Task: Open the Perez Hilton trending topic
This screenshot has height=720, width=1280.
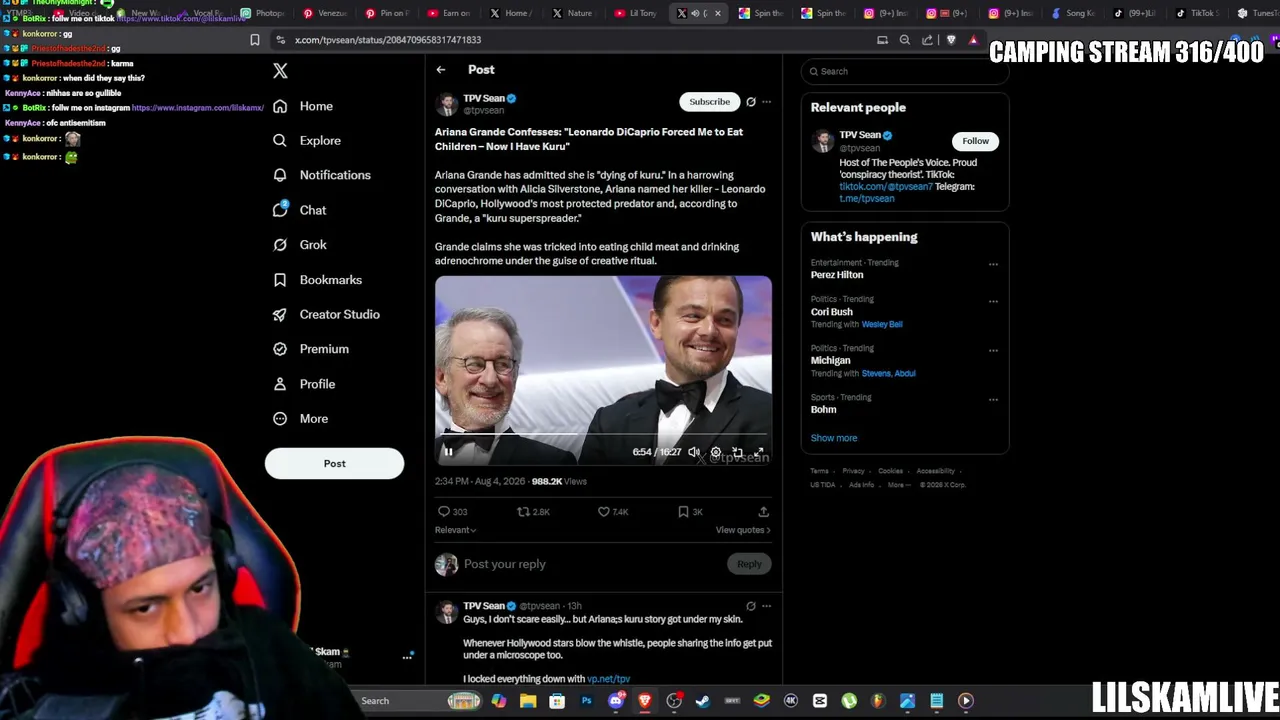Action: (837, 275)
